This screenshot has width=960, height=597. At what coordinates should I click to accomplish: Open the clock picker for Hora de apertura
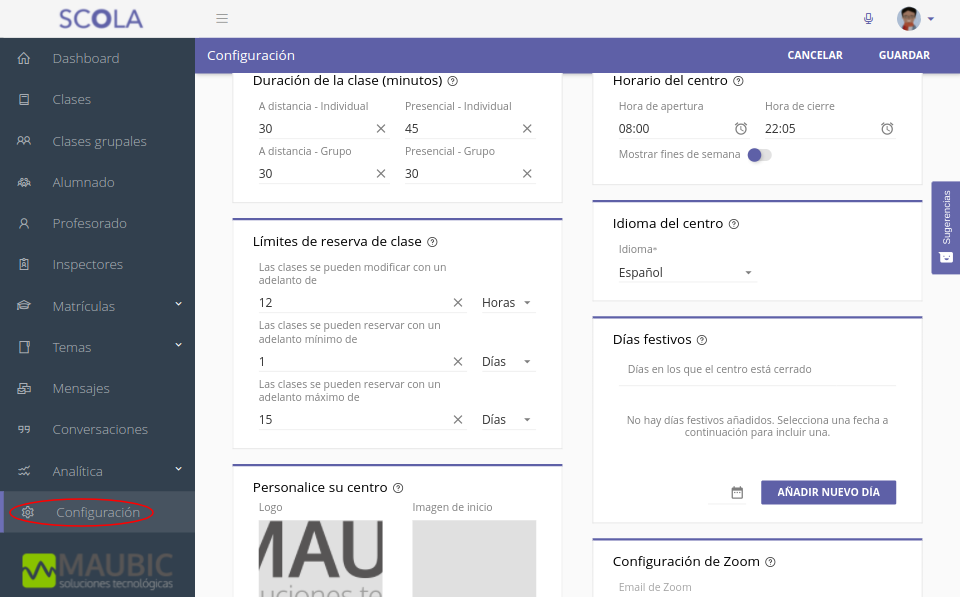(x=741, y=129)
